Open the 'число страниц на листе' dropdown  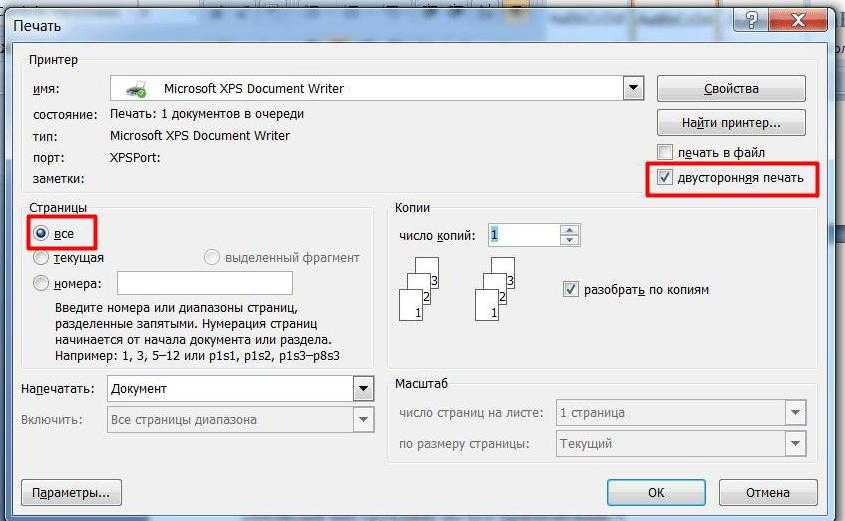[x=796, y=412]
